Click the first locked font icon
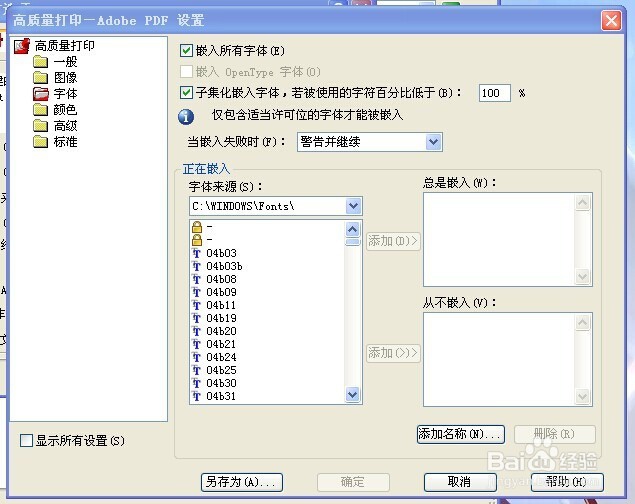The width and height of the screenshot is (635, 504). click(x=197, y=227)
